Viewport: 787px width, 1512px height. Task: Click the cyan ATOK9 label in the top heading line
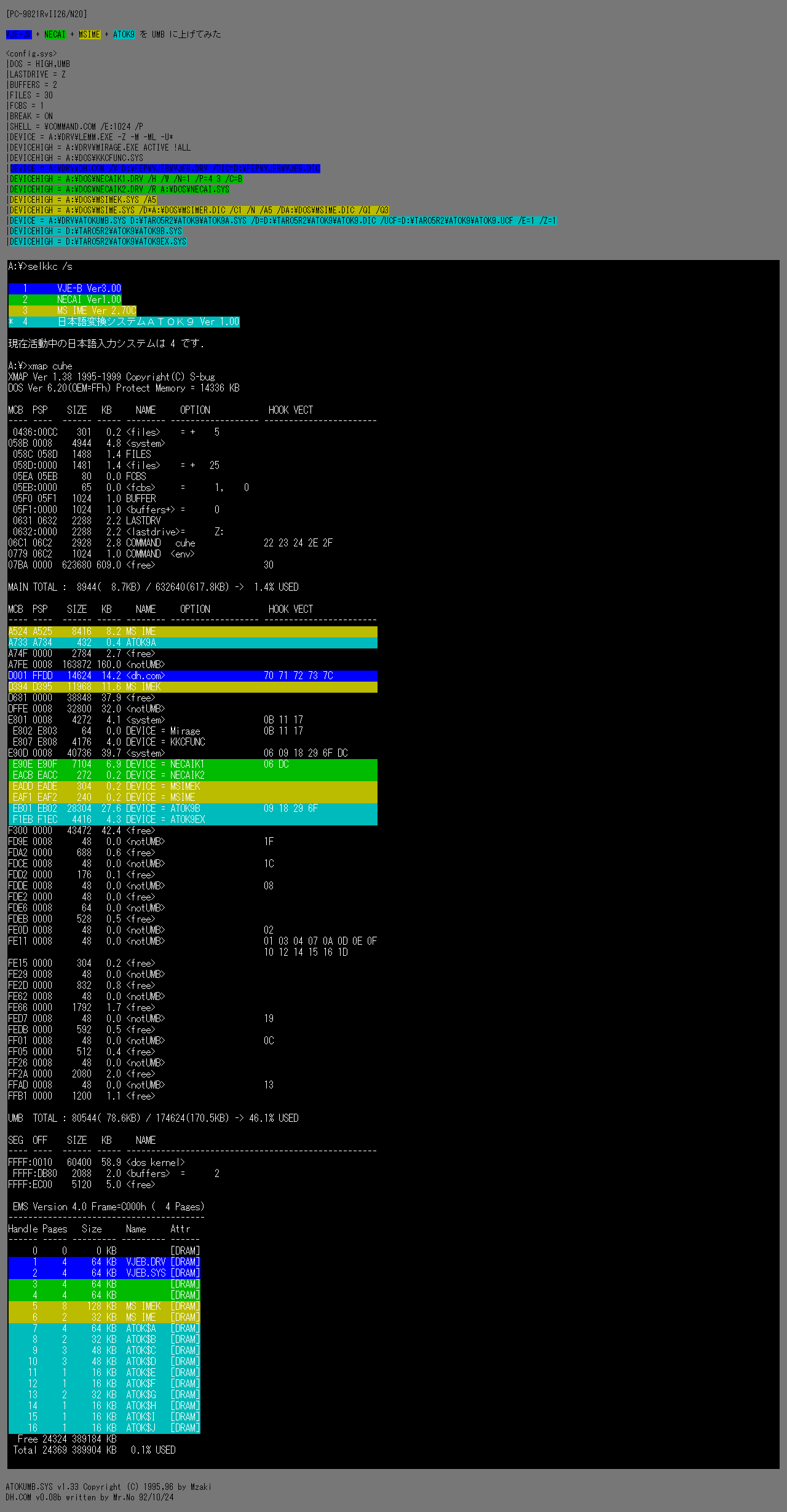pos(124,34)
